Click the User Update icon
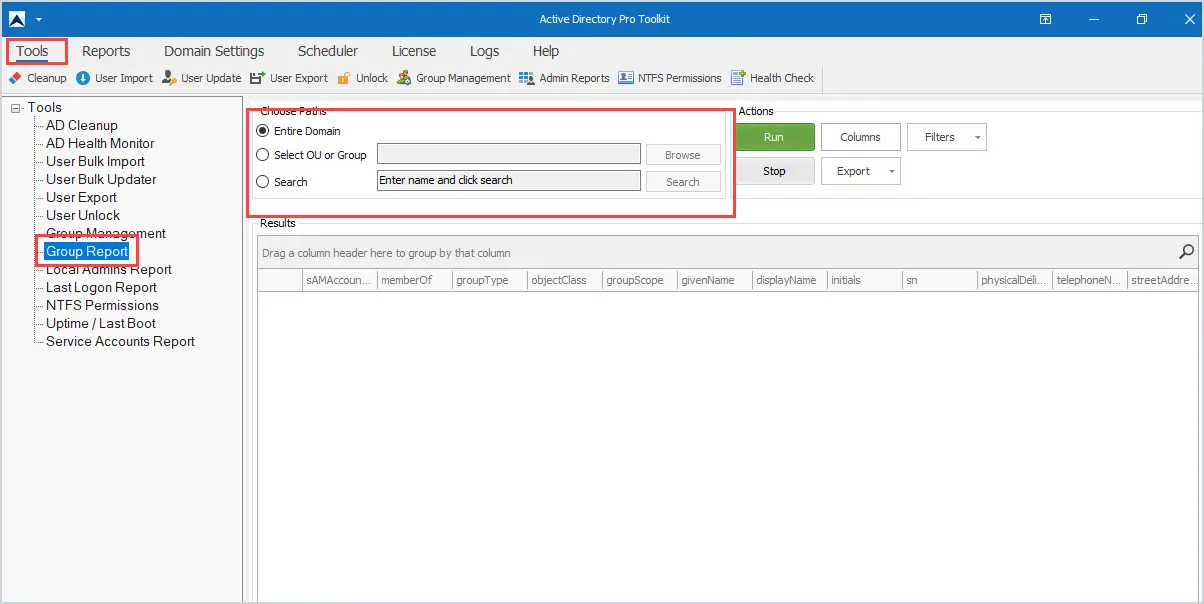 169,78
